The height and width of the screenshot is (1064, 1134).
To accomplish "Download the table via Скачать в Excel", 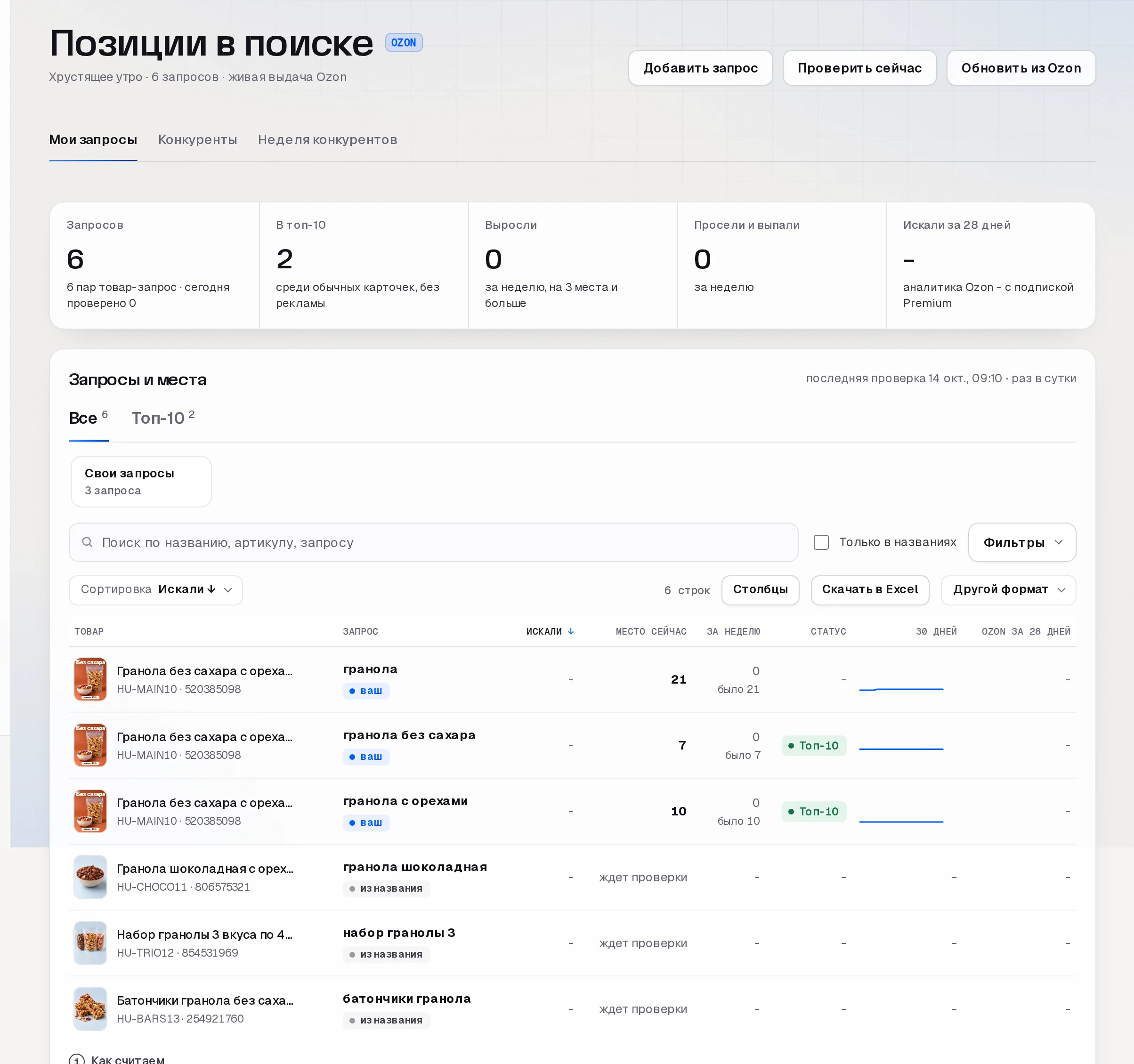I will [x=869, y=589].
